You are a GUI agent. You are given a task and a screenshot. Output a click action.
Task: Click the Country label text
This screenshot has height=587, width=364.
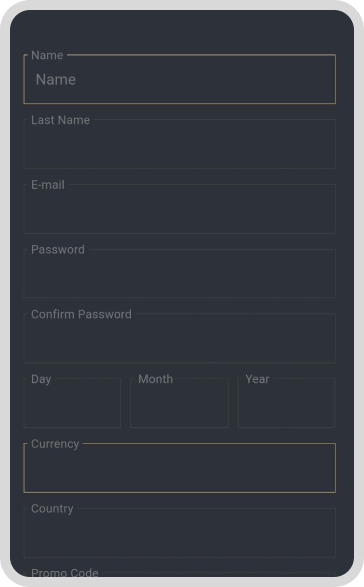[52, 509]
